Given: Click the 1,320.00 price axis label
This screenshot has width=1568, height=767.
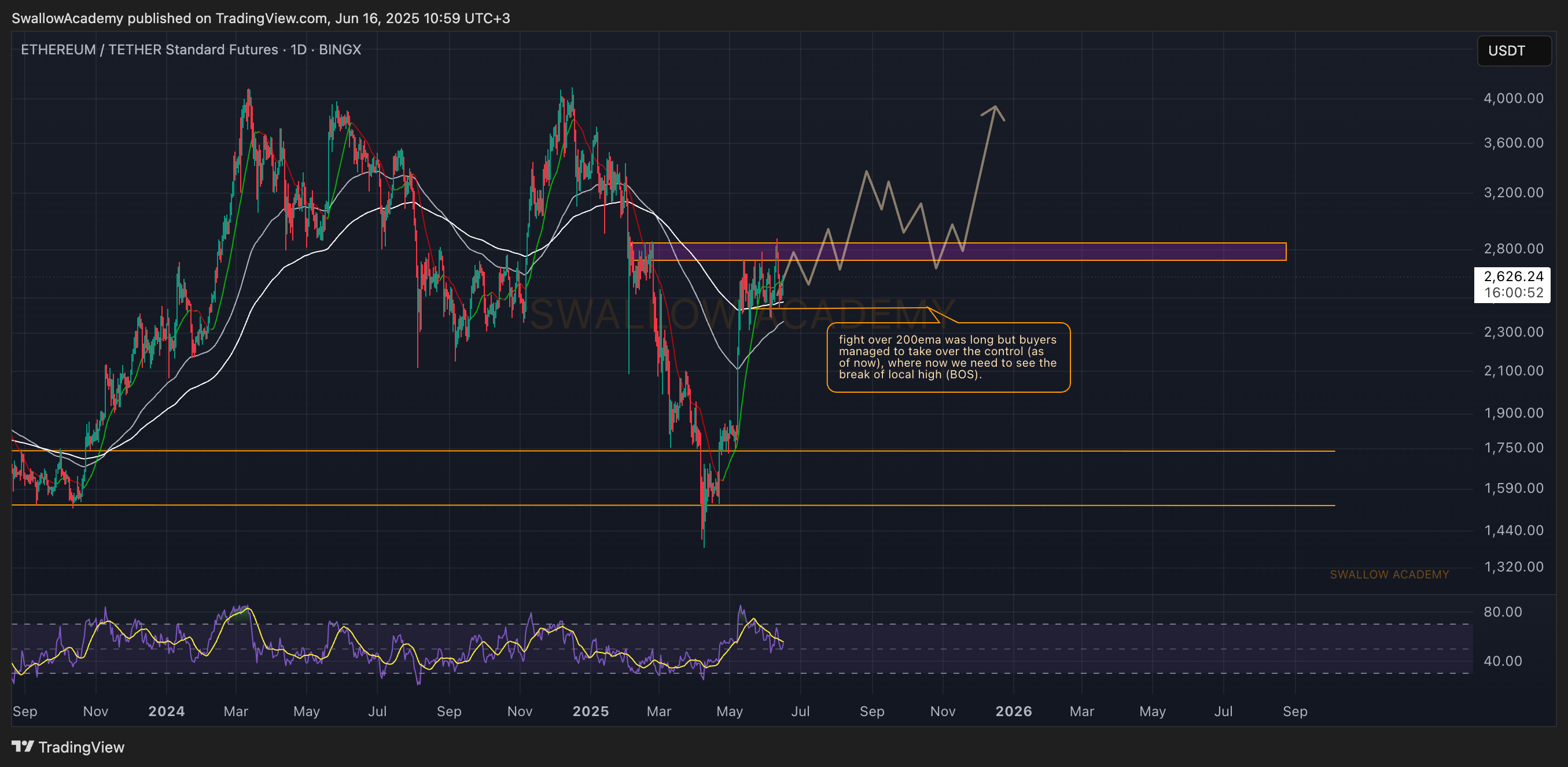Looking at the screenshot, I should 1513,567.
